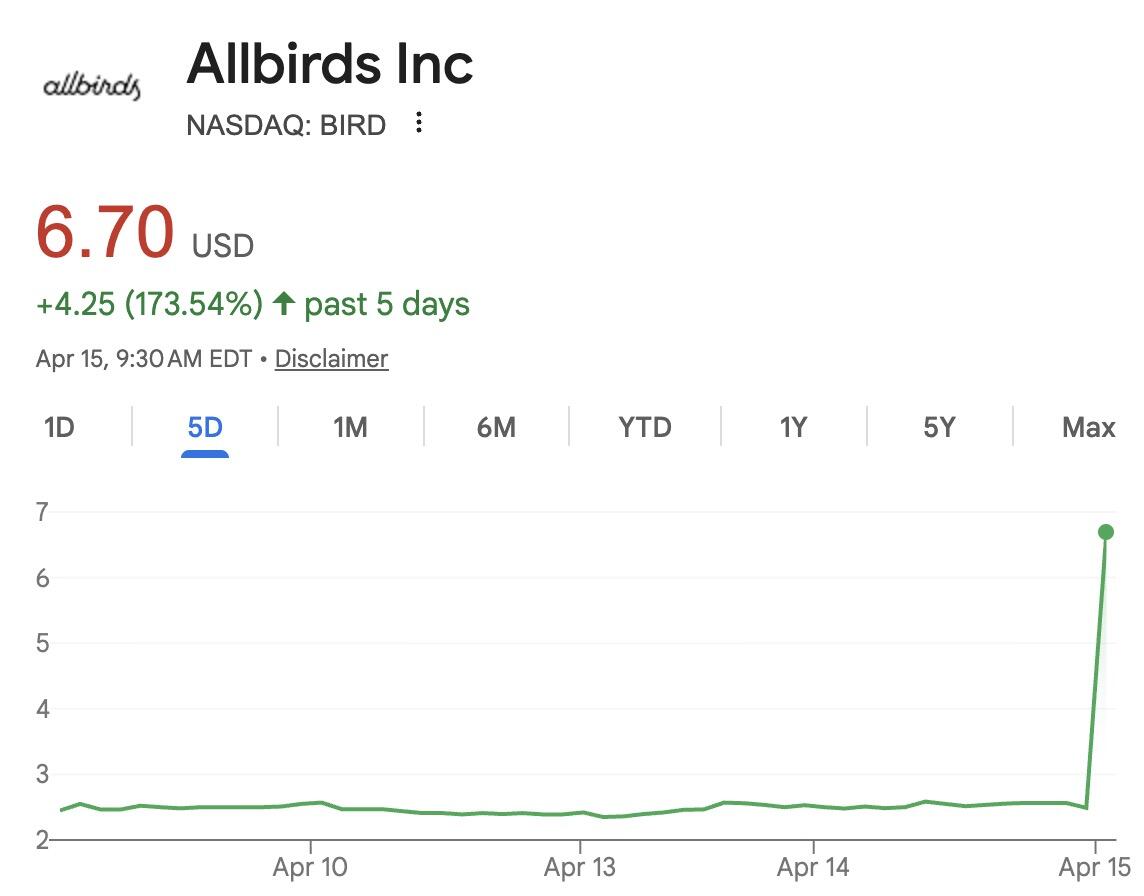Screen dimensions: 1144x896
Task: Click the Apr 13 date axis label
Action: pyautogui.click(x=580, y=867)
